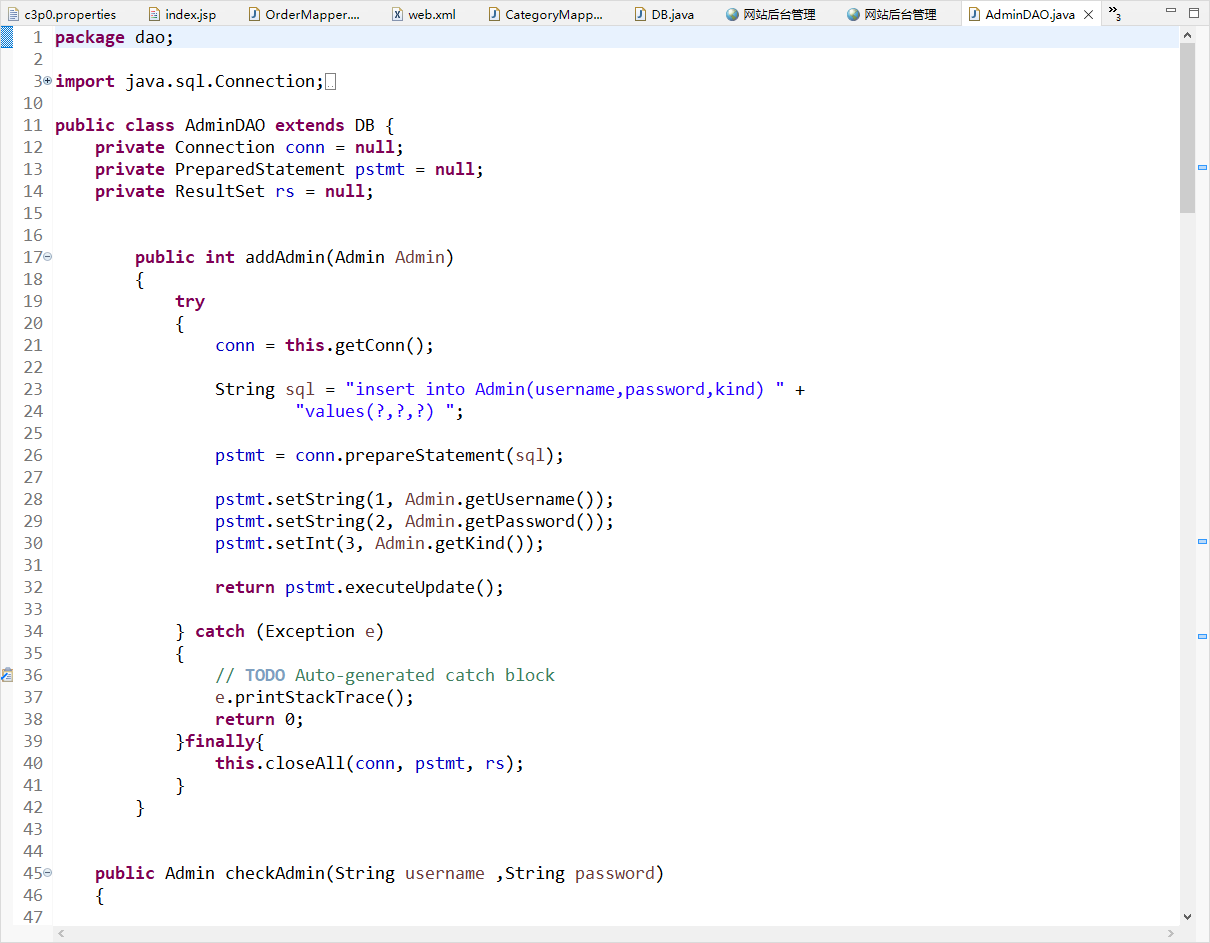Click 'getConn()' call on line 21
The width and height of the screenshot is (1210, 943).
[380, 345]
